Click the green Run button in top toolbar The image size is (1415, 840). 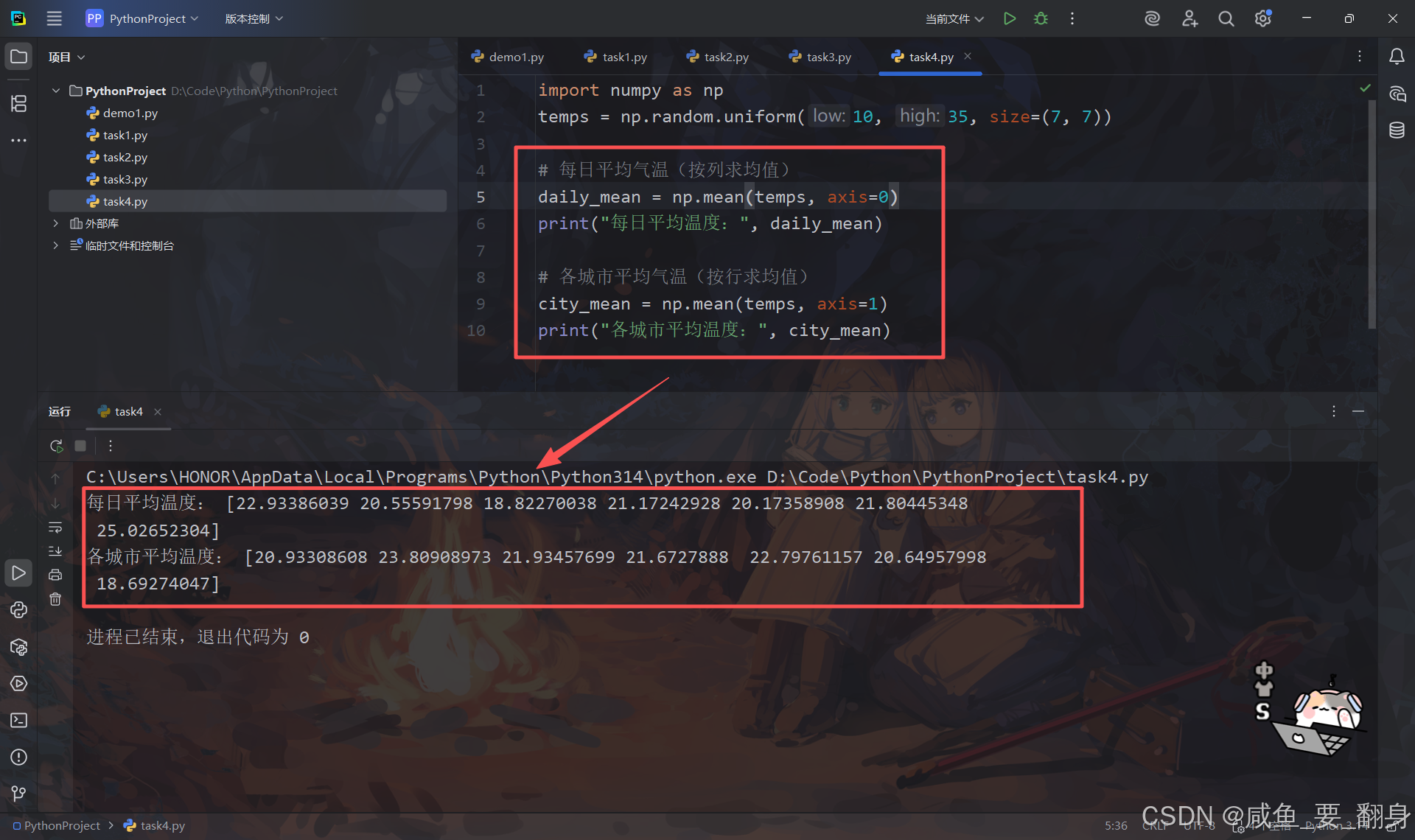click(x=1009, y=18)
